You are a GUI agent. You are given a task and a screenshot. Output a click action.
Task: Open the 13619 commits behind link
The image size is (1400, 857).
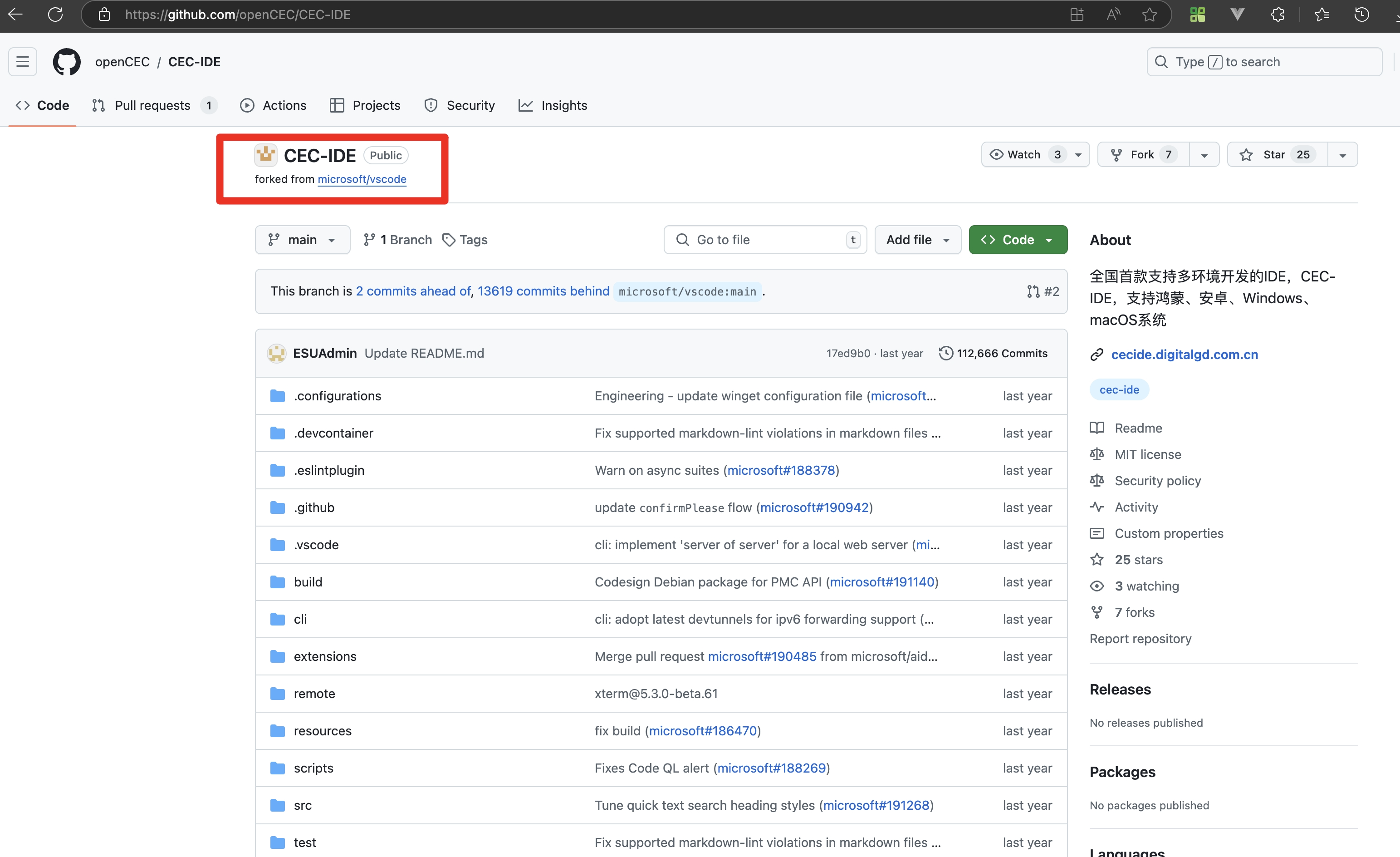click(543, 291)
